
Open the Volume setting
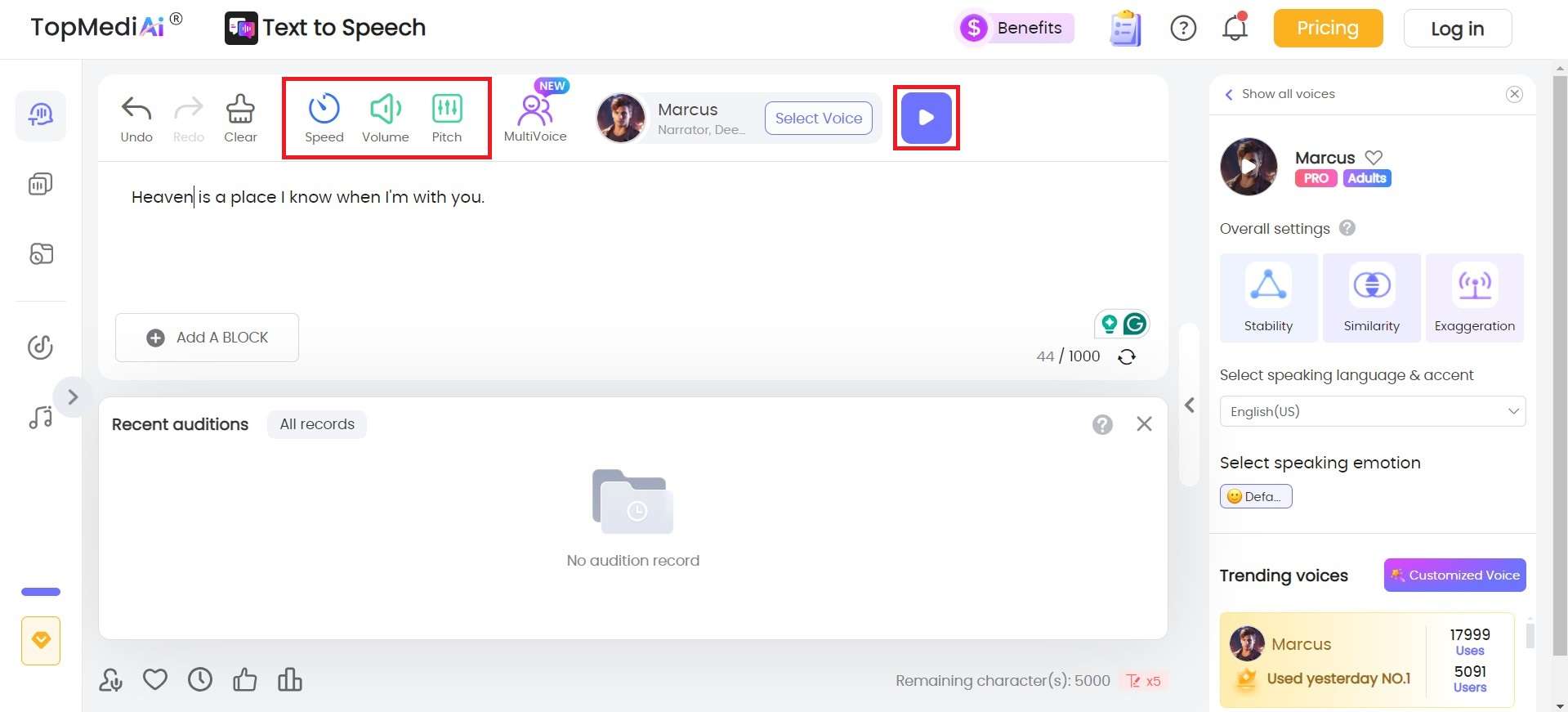pos(386,119)
